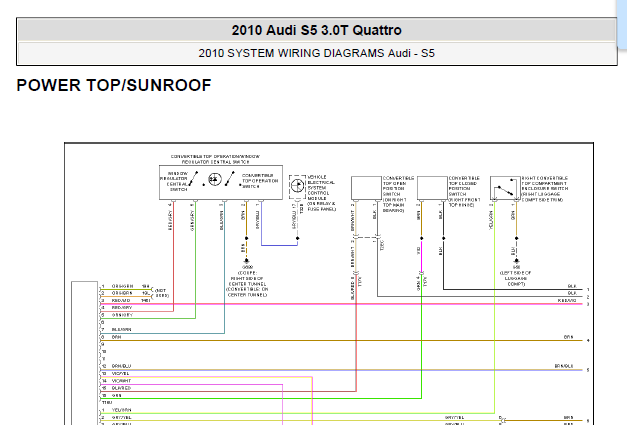Viewport: 627px width, 425px height.
Task: Click the pin 7 'BLU/GRN' wire label
Action: click(x=122, y=329)
